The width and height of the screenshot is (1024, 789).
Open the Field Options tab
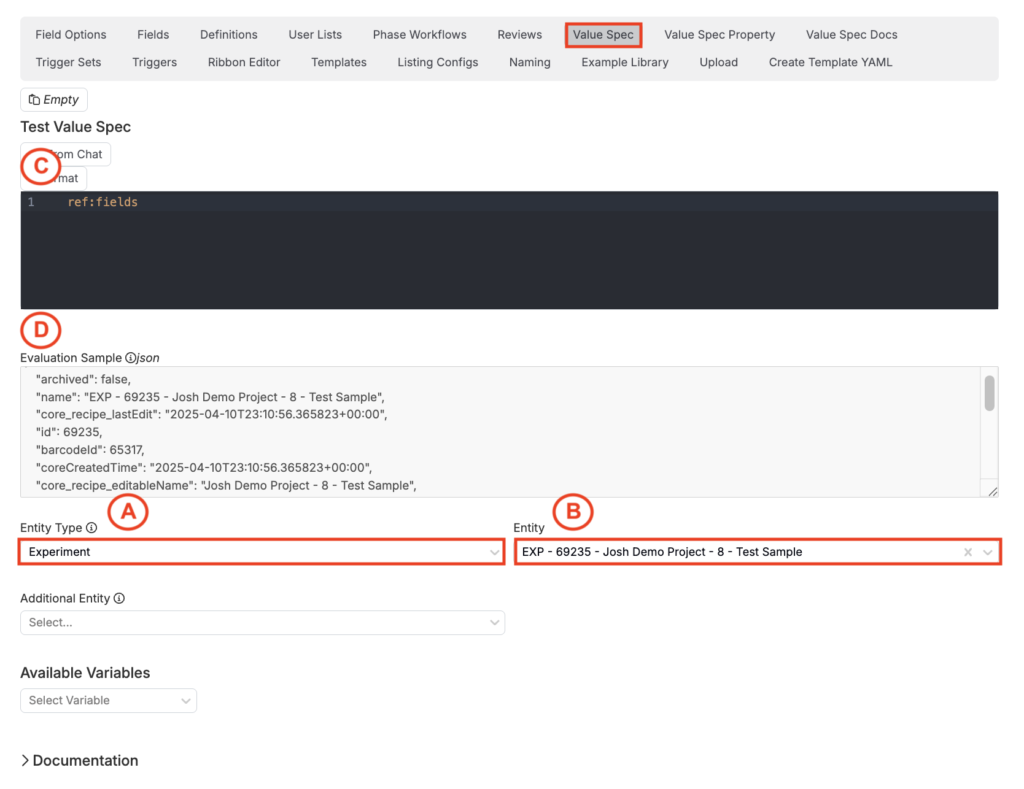pos(71,35)
